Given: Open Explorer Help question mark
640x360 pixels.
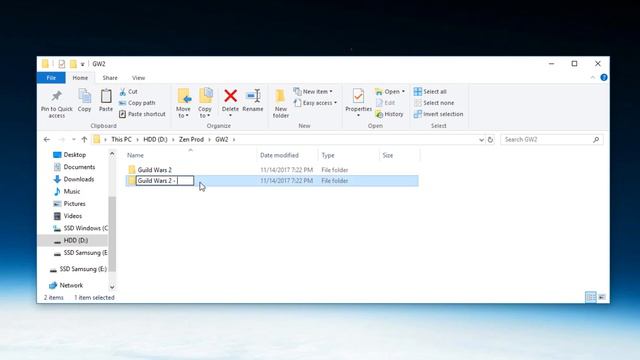Looking at the screenshot, I should click(x=604, y=78).
